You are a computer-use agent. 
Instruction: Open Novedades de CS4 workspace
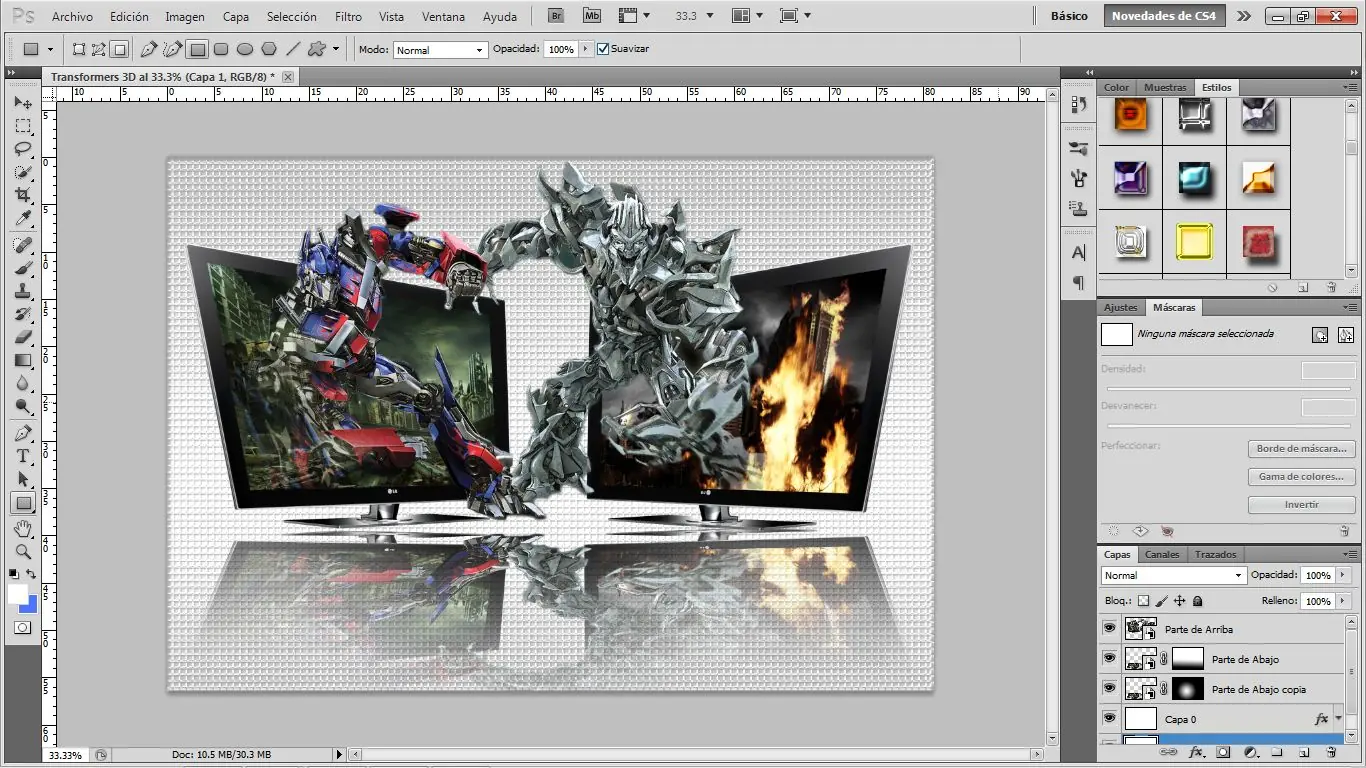click(x=1164, y=16)
